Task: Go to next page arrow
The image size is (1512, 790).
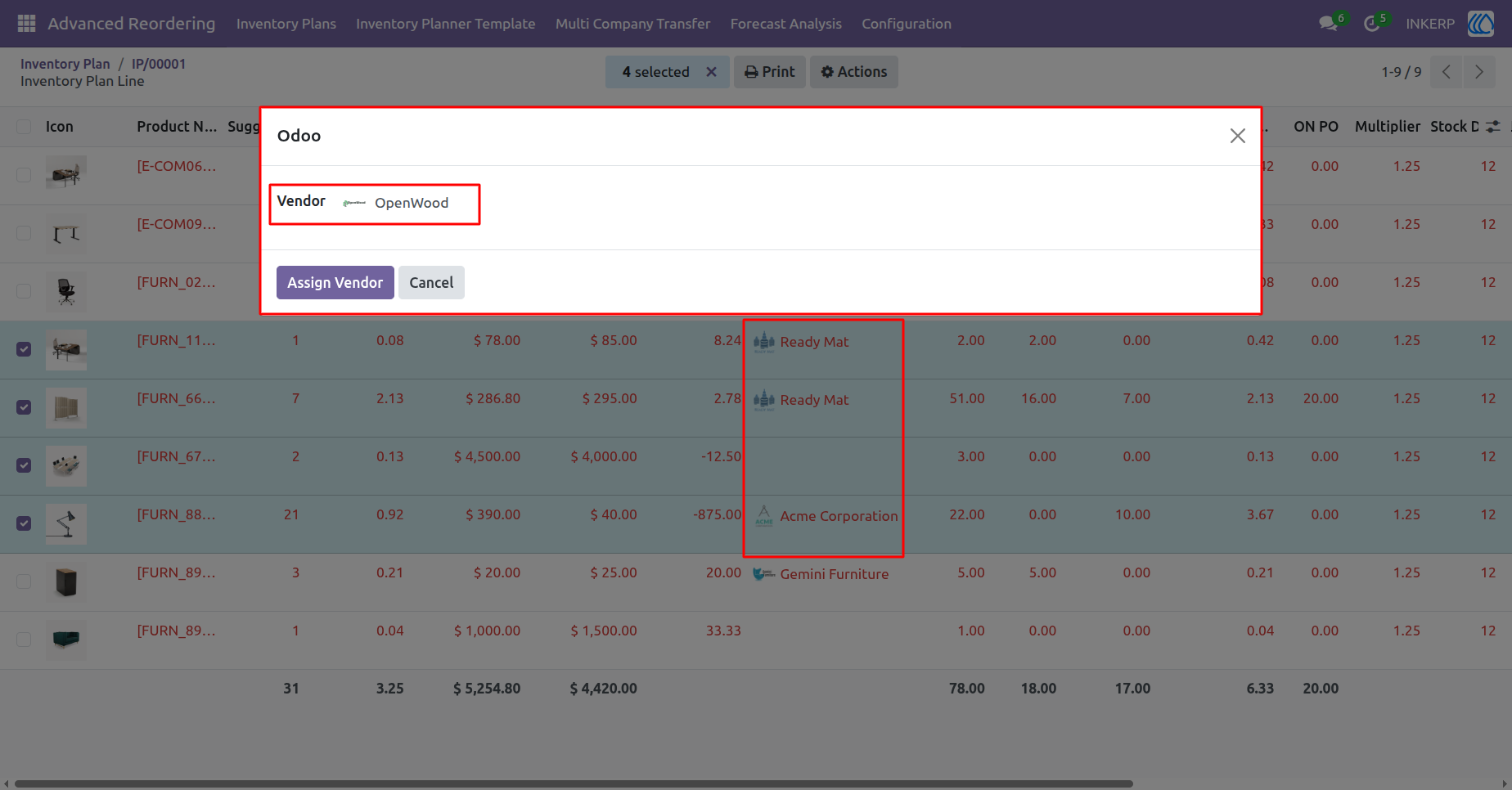Action: point(1479,72)
